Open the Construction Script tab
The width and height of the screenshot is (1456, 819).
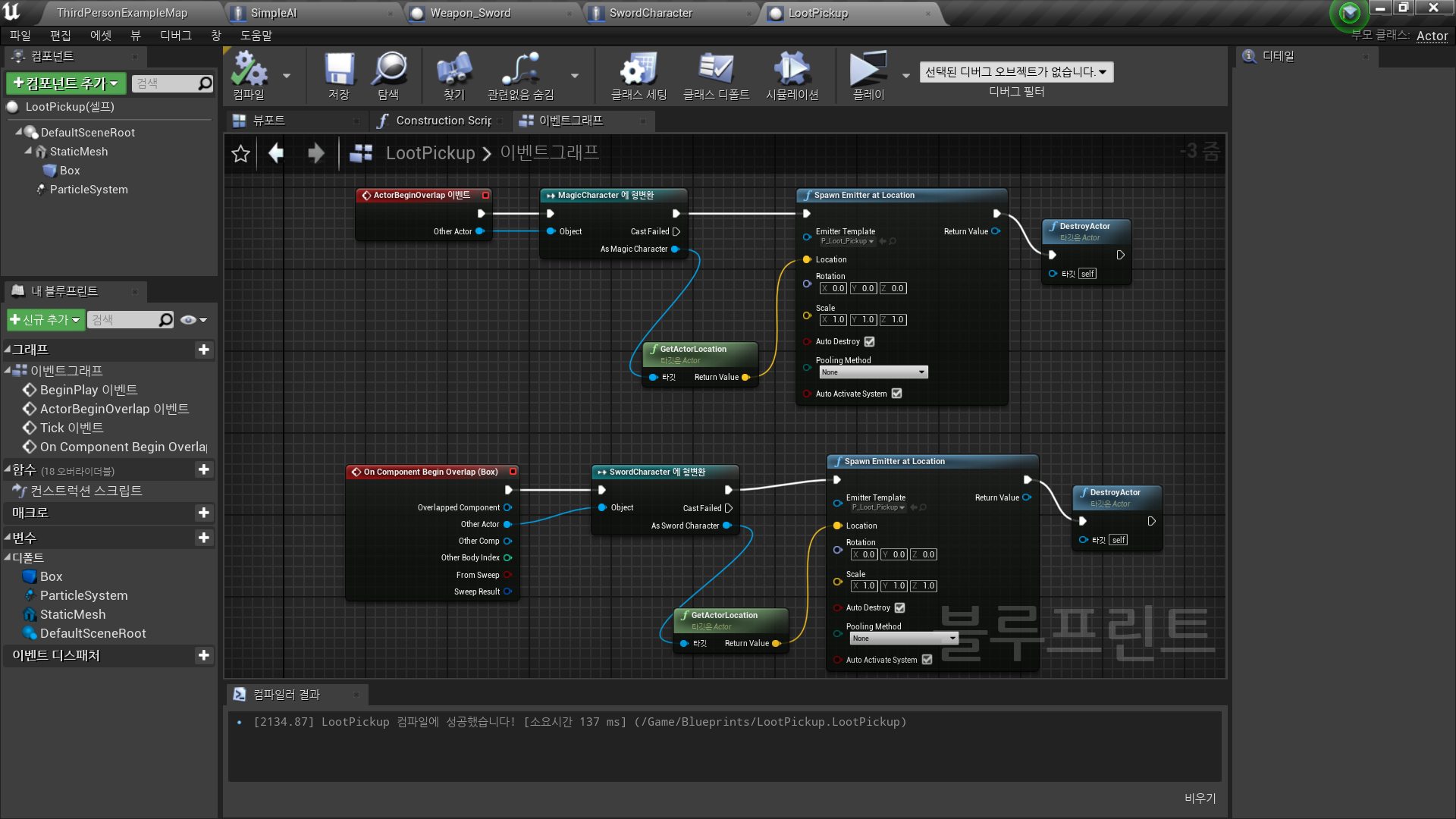pyautogui.click(x=442, y=121)
